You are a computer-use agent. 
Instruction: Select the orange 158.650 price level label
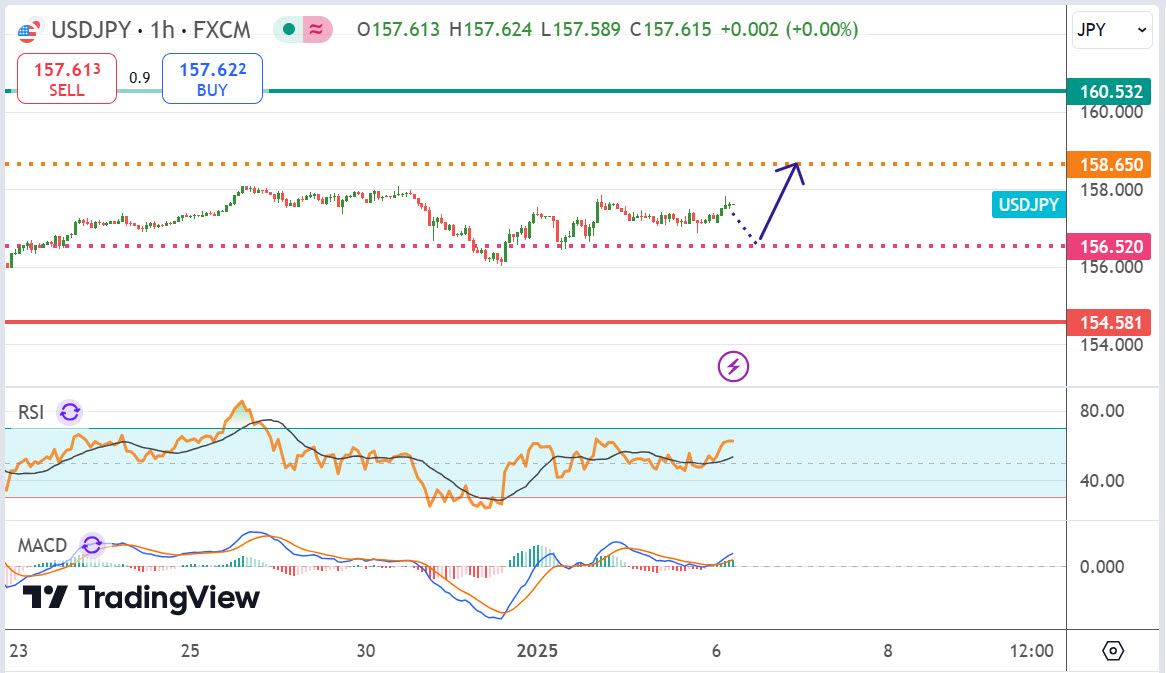1110,164
